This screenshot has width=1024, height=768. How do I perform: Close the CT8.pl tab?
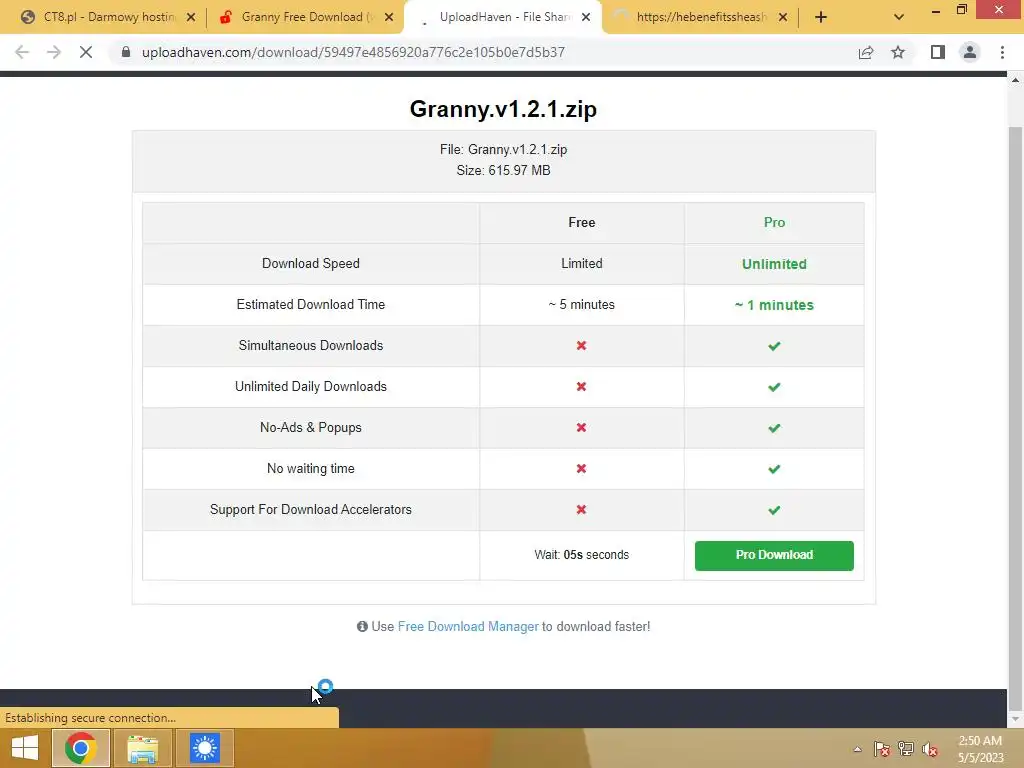[191, 18]
